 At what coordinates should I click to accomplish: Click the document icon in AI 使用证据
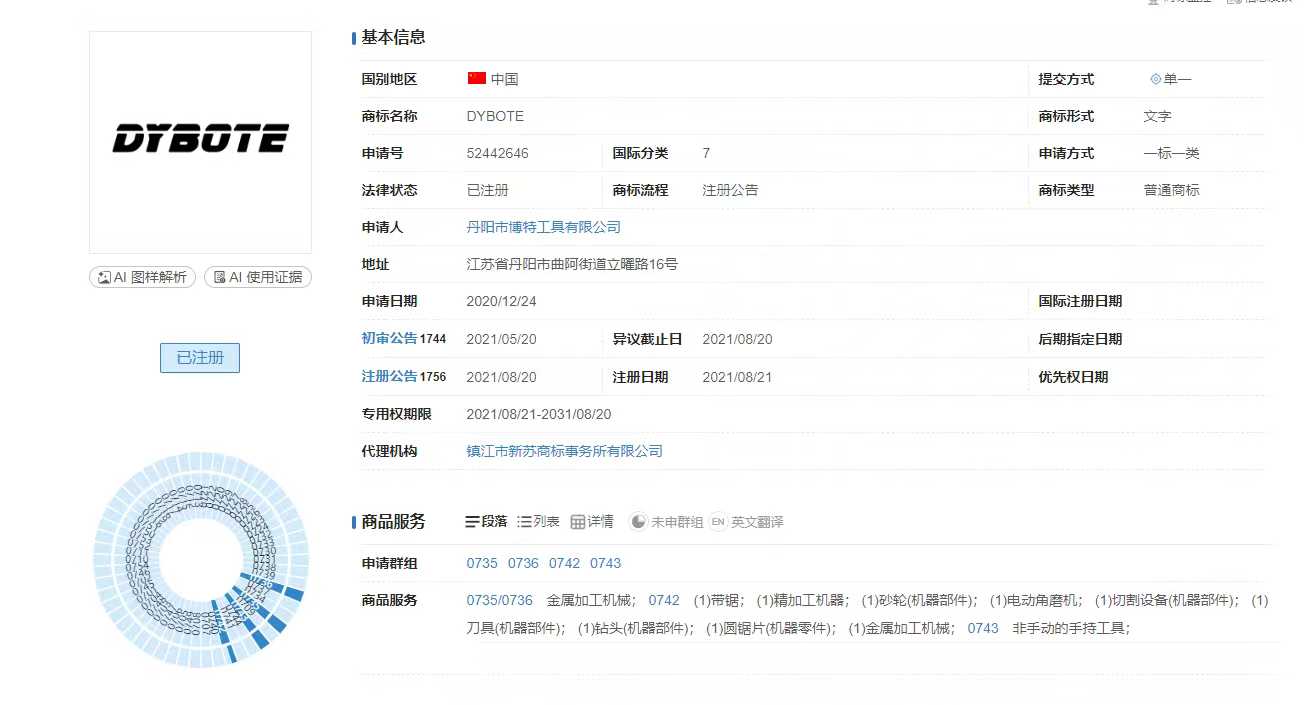(x=220, y=277)
